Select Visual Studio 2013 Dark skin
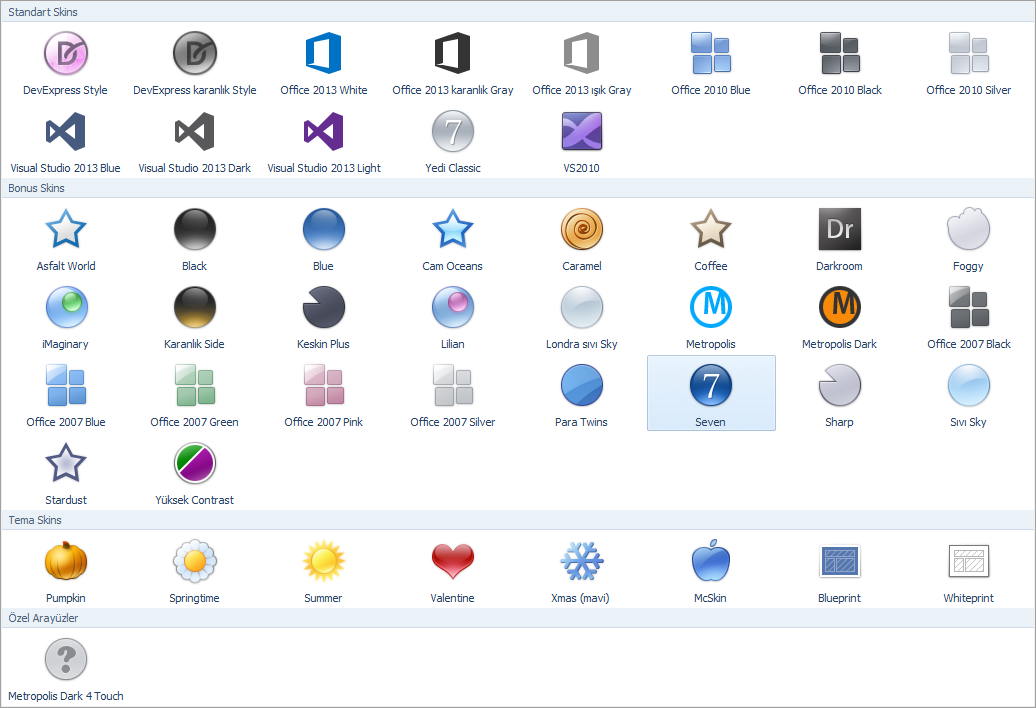 [195, 141]
